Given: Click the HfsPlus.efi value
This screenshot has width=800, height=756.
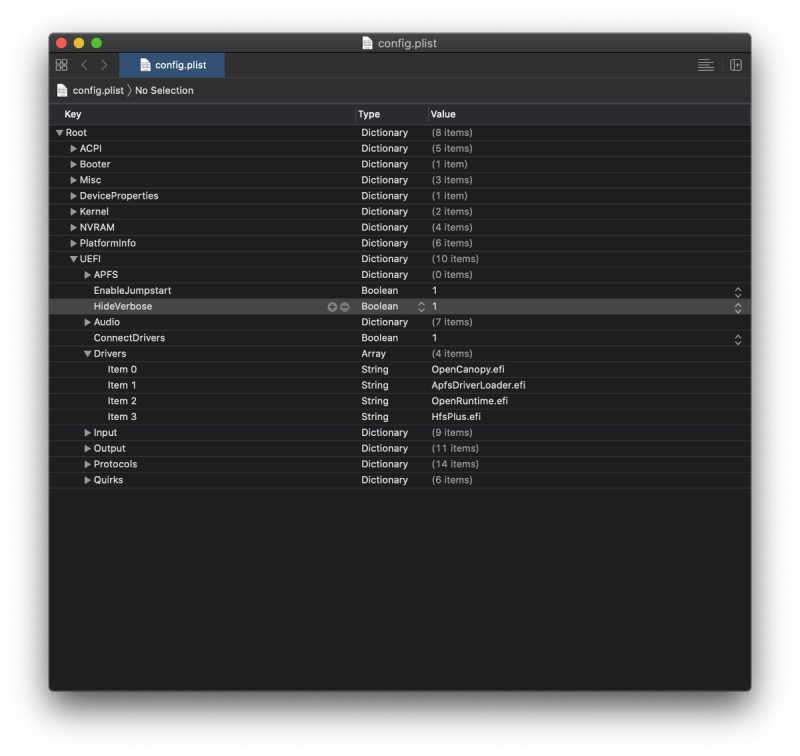Looking at the screenshot, I should coord(456,417).
